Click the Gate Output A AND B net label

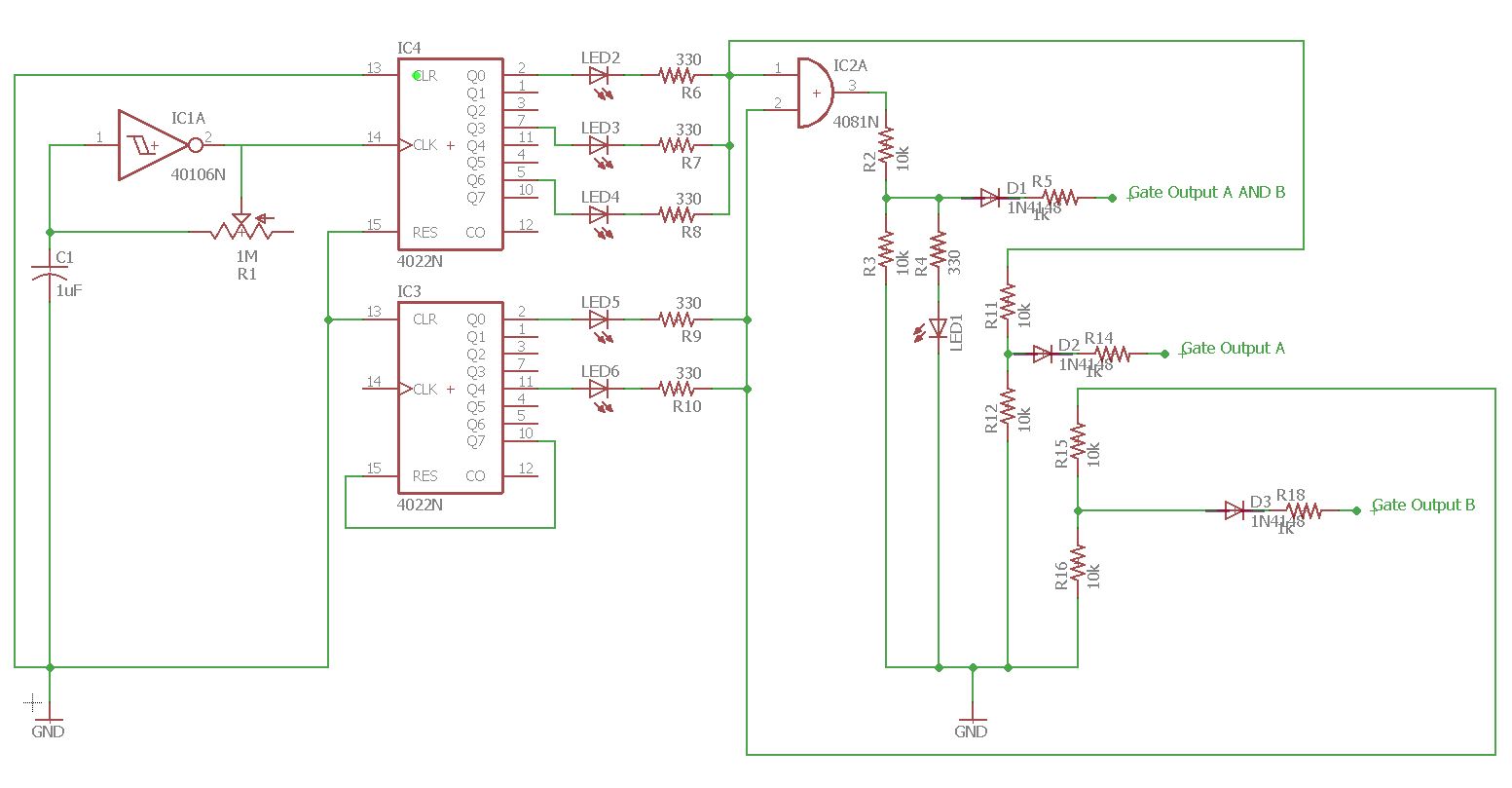(1207, 192)
